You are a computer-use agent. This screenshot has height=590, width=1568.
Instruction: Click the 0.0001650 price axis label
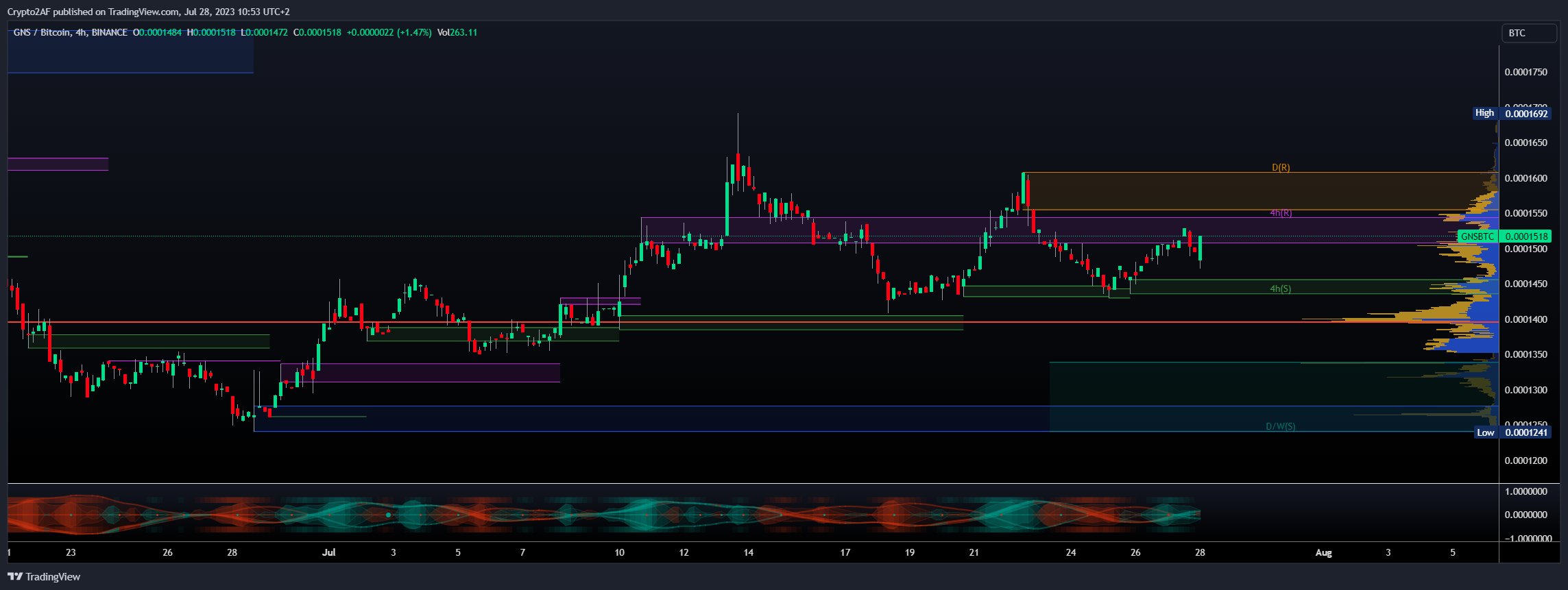click(x=1525, y=143)
